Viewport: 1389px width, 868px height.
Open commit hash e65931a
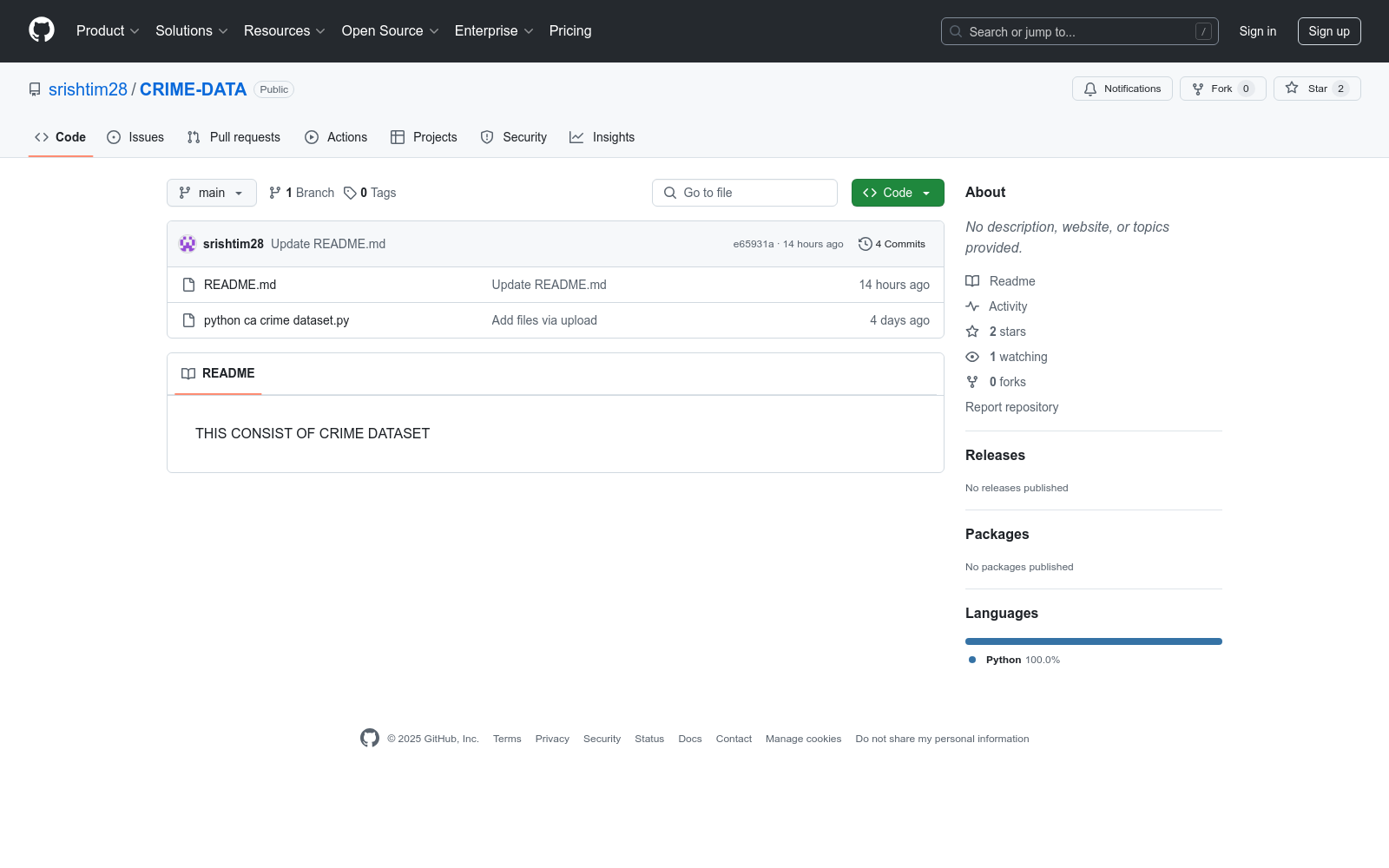click(x=754, y=244)
